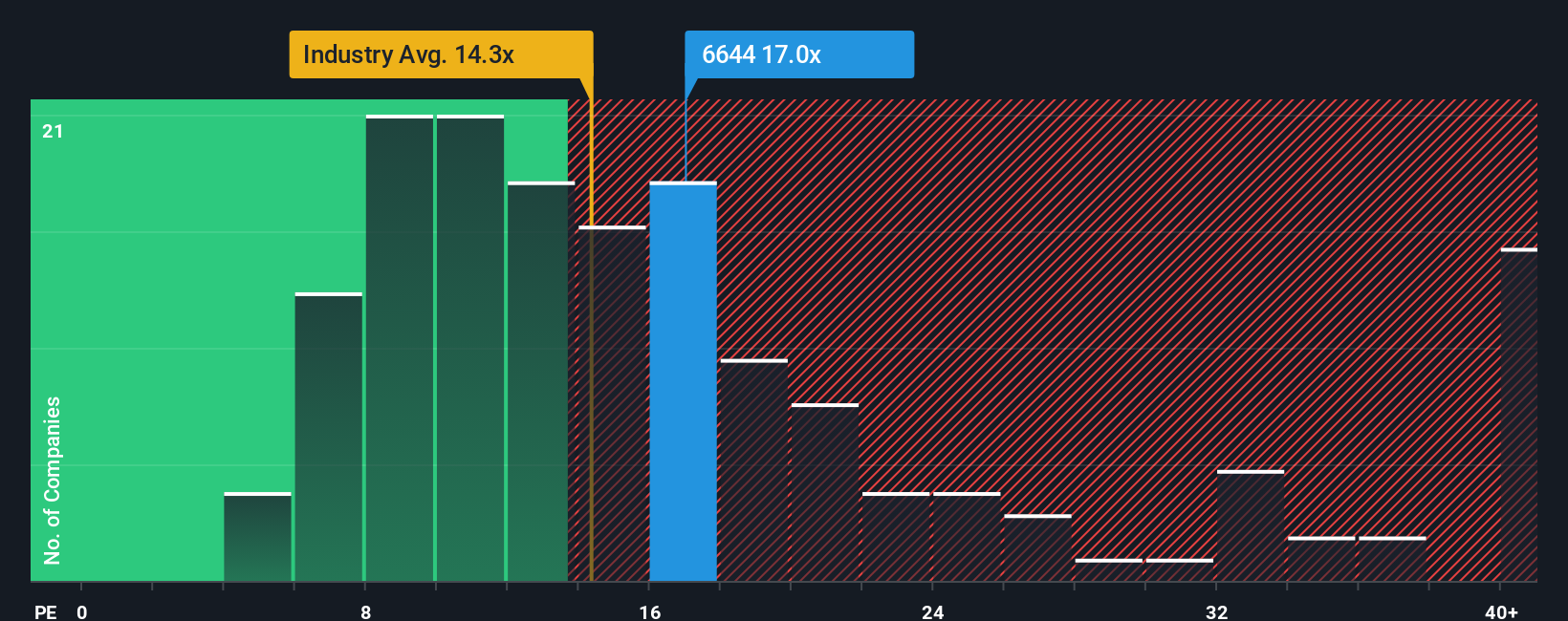Select the bar for PE 24 to 26

[x=967, y=537]
